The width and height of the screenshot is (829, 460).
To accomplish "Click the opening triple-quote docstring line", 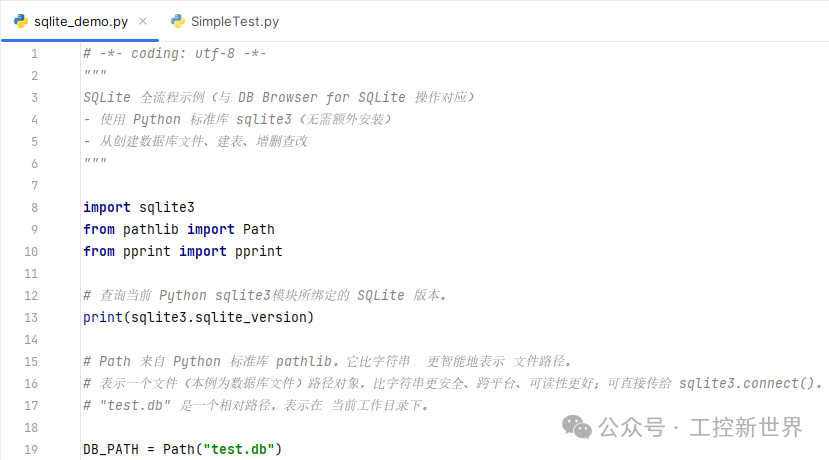I will [x=95, y=75].
